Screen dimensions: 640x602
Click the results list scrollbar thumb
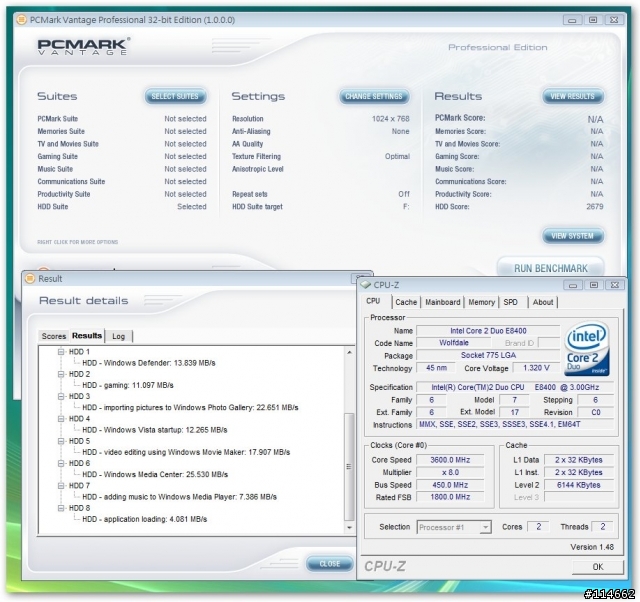click(349, 466)
